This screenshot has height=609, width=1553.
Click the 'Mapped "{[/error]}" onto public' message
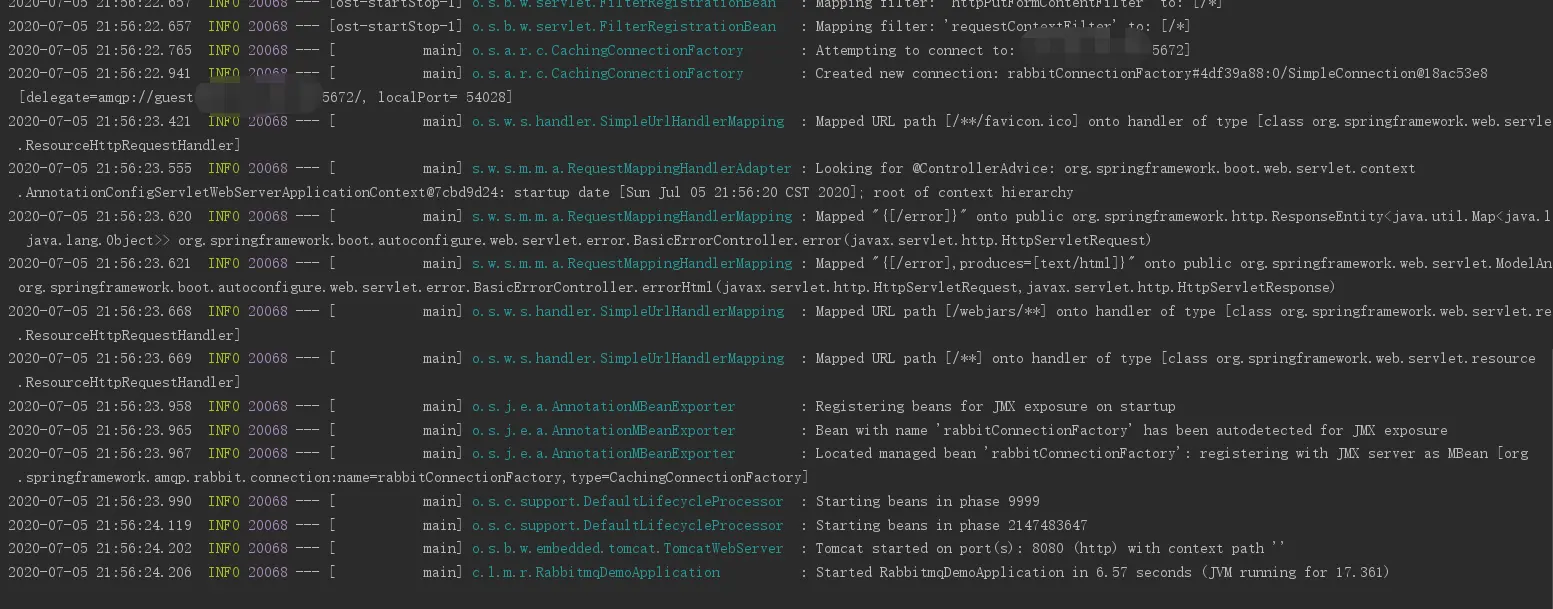click(x=1183, y=216)
